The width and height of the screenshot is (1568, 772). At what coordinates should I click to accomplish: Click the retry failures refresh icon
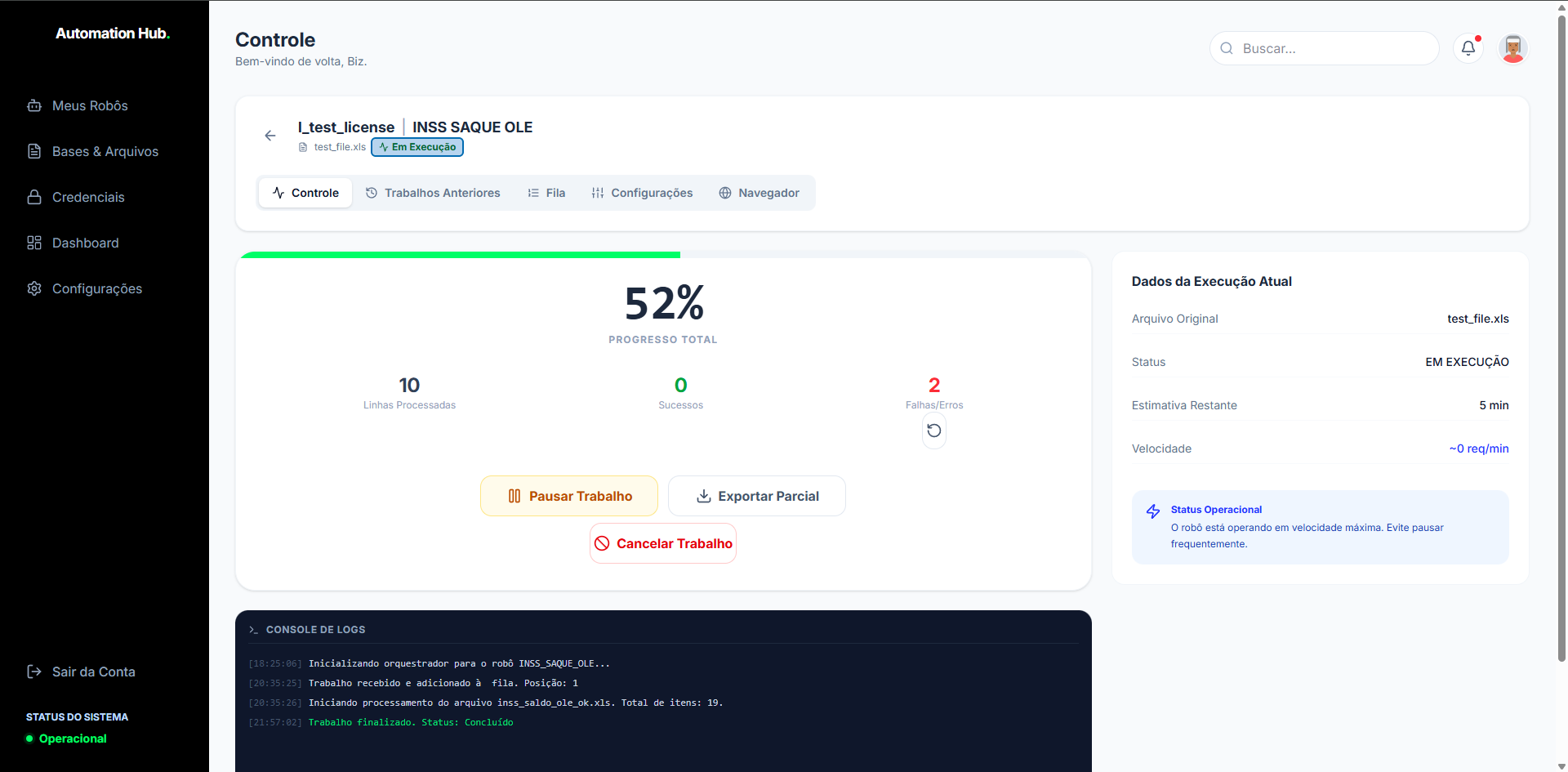click(x=933, y=431)
